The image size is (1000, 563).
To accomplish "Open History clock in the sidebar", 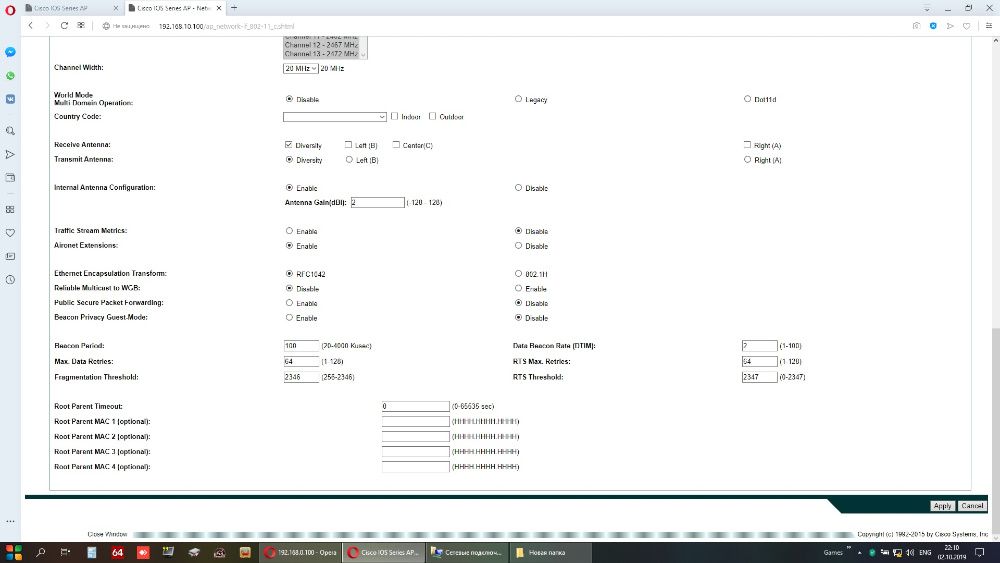I will (10, 280).
